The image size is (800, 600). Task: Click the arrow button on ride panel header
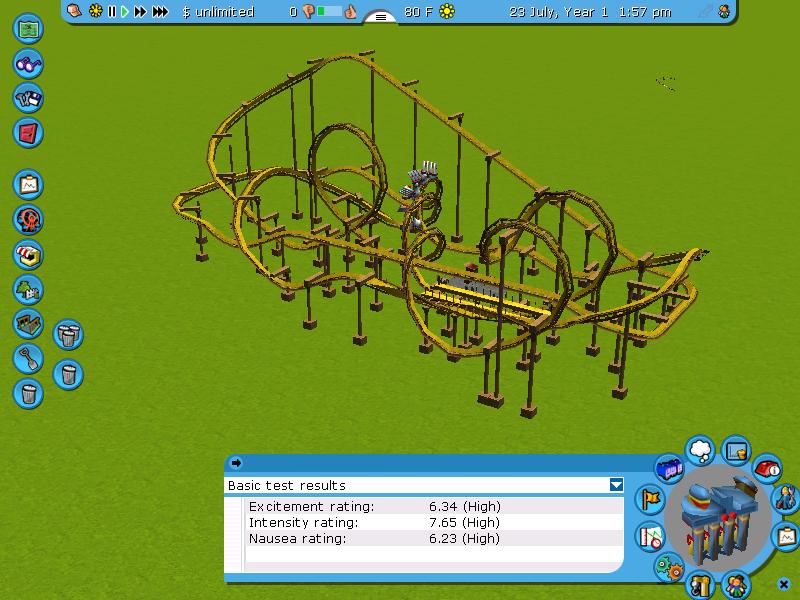(236, 463)
